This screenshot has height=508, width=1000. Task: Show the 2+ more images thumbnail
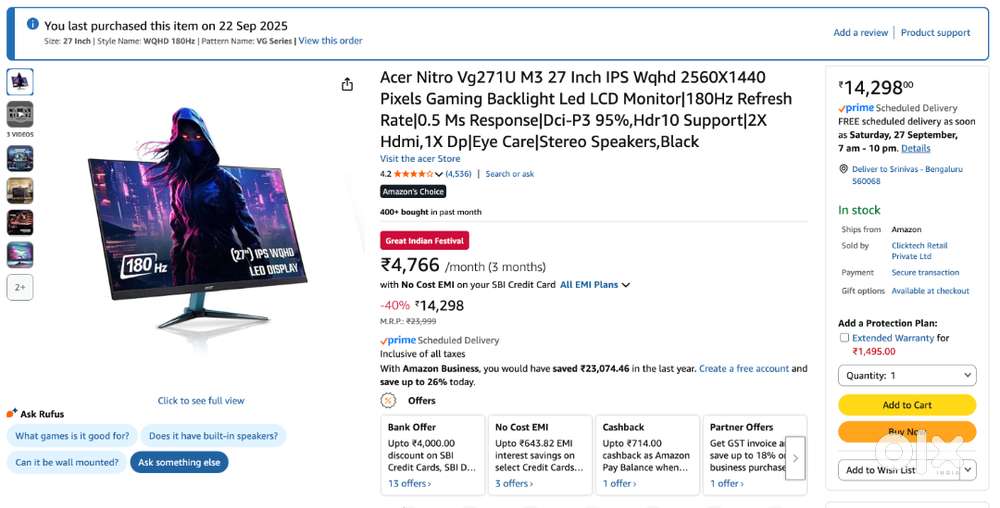(20, 287)
